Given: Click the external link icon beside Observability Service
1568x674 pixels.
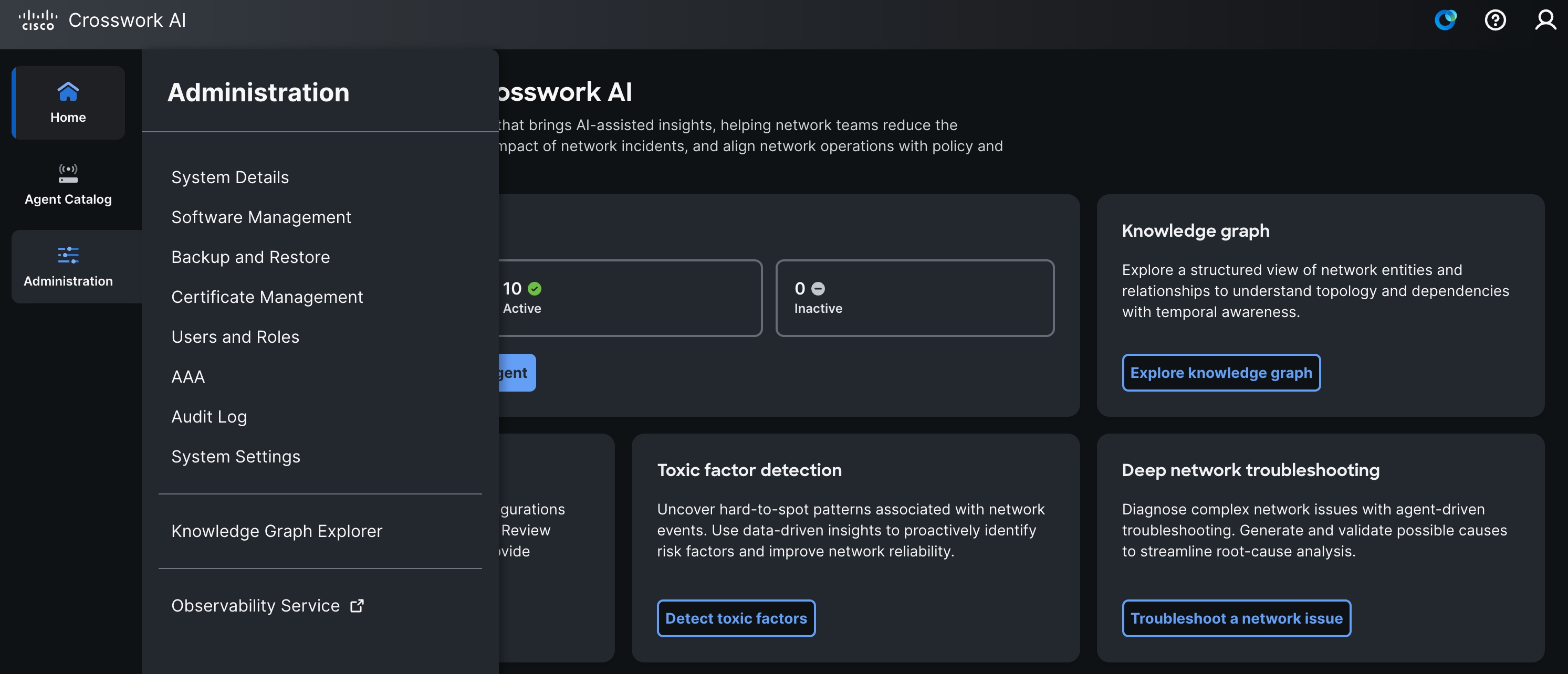Looking at the screenshot, I should [x=357, y=606].
